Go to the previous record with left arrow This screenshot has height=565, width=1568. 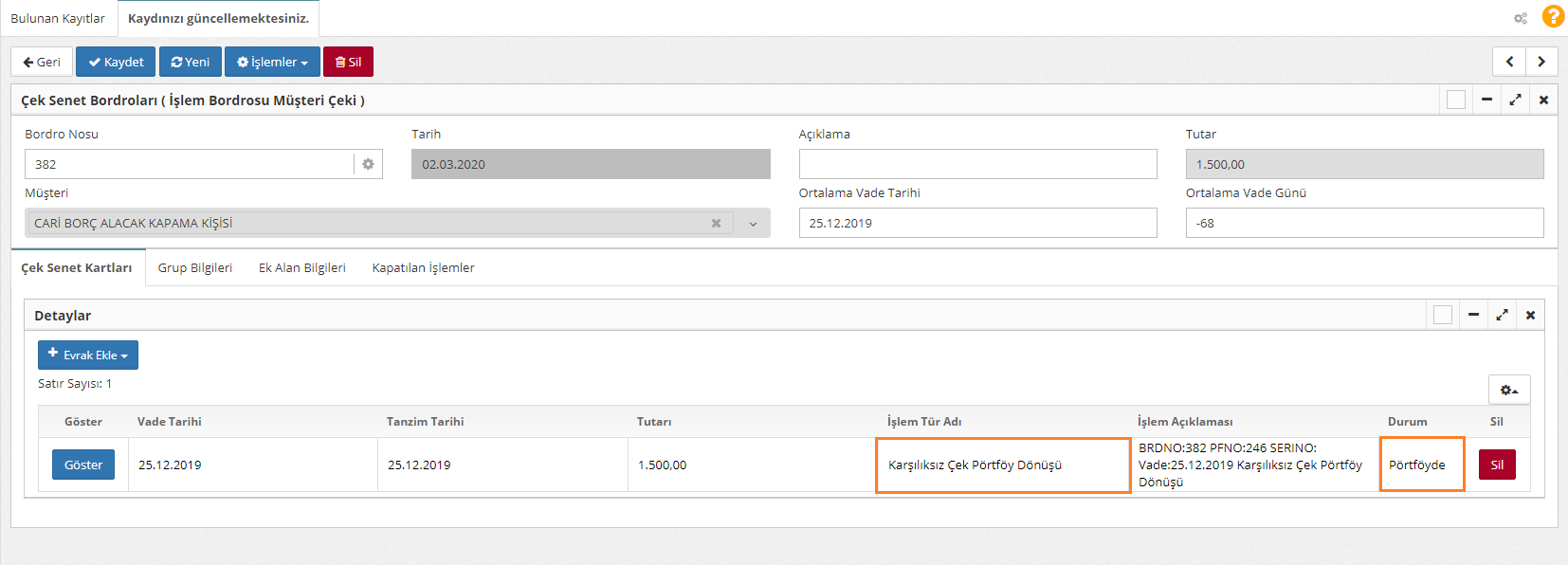1509,62
